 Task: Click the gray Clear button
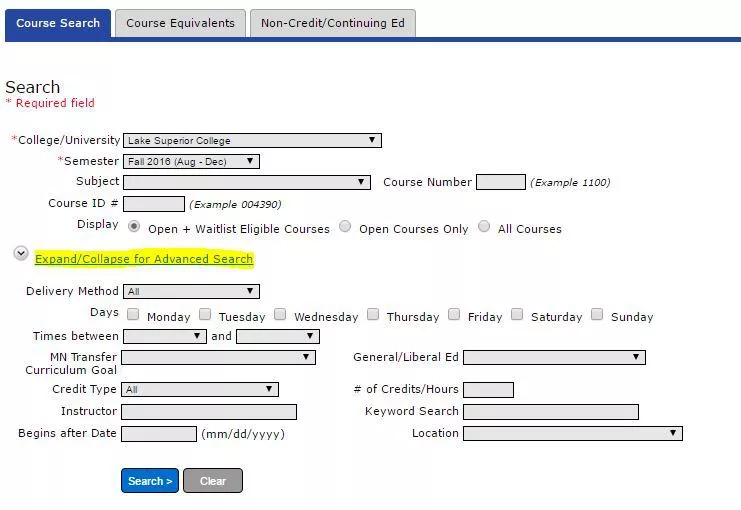(212, 481)
